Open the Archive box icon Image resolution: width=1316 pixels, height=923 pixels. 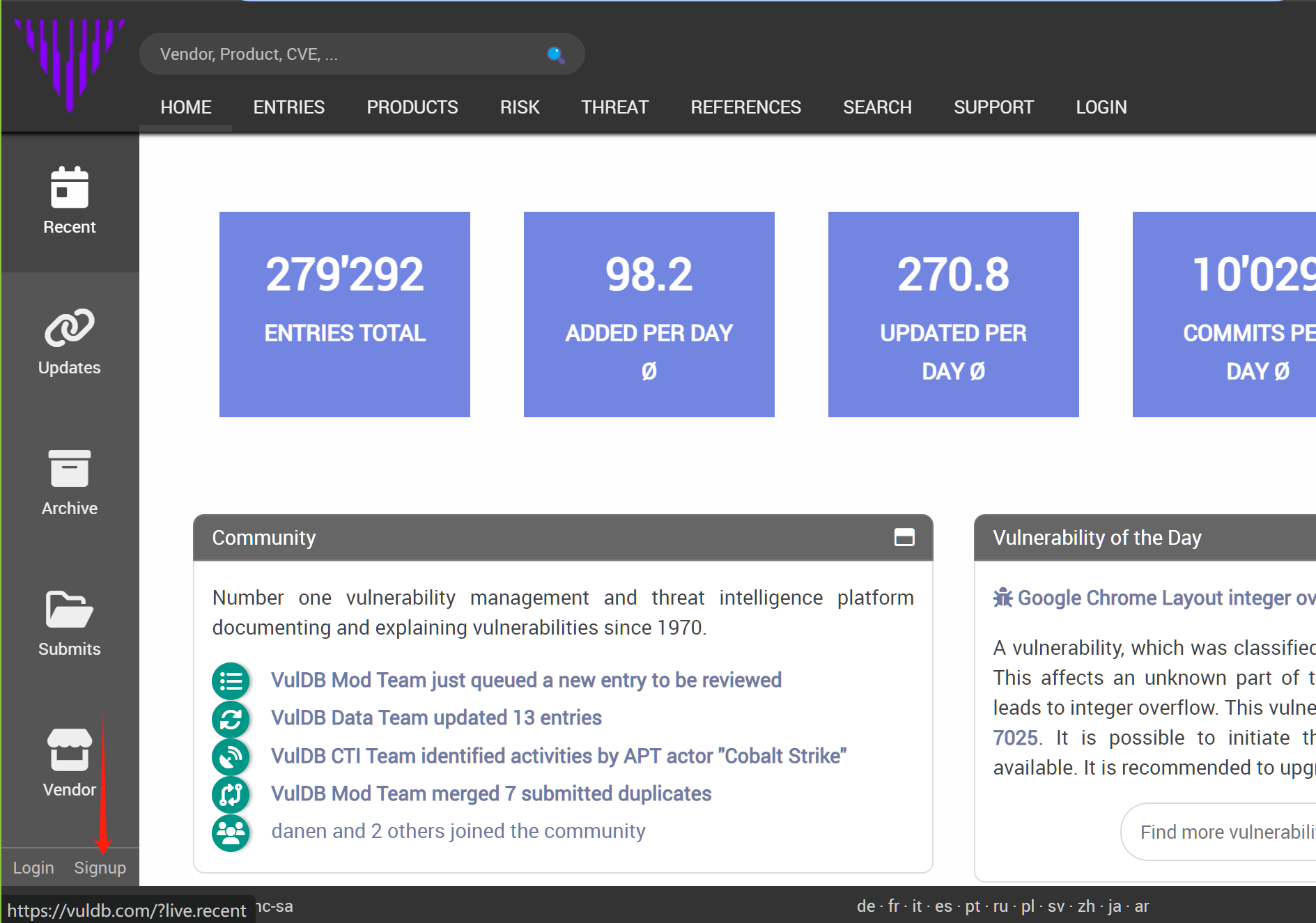(70, 469)
